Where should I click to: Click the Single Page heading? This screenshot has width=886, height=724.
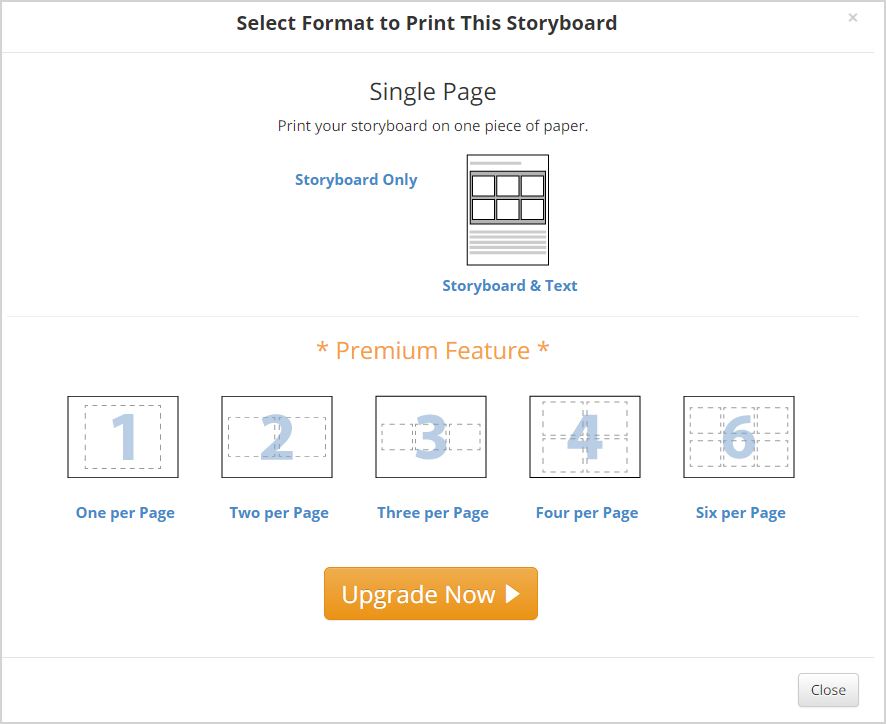[x=433, y=92]
